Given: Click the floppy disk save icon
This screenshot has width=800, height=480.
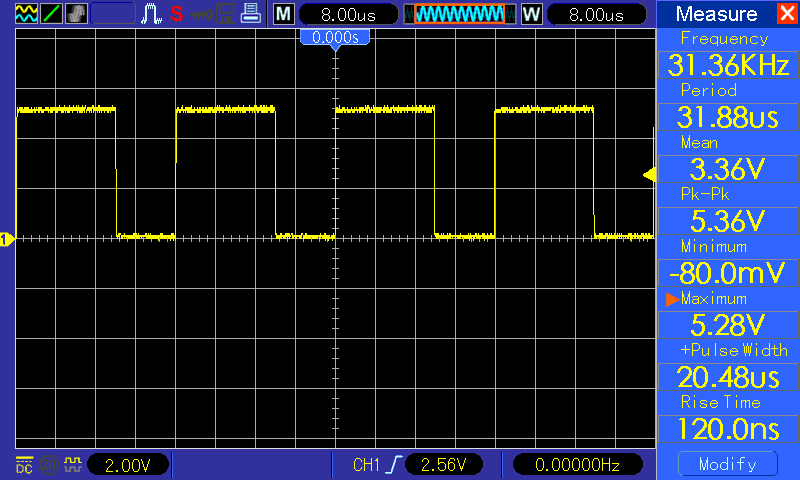Looking at the screenshot, I should (x=226, y=14).
